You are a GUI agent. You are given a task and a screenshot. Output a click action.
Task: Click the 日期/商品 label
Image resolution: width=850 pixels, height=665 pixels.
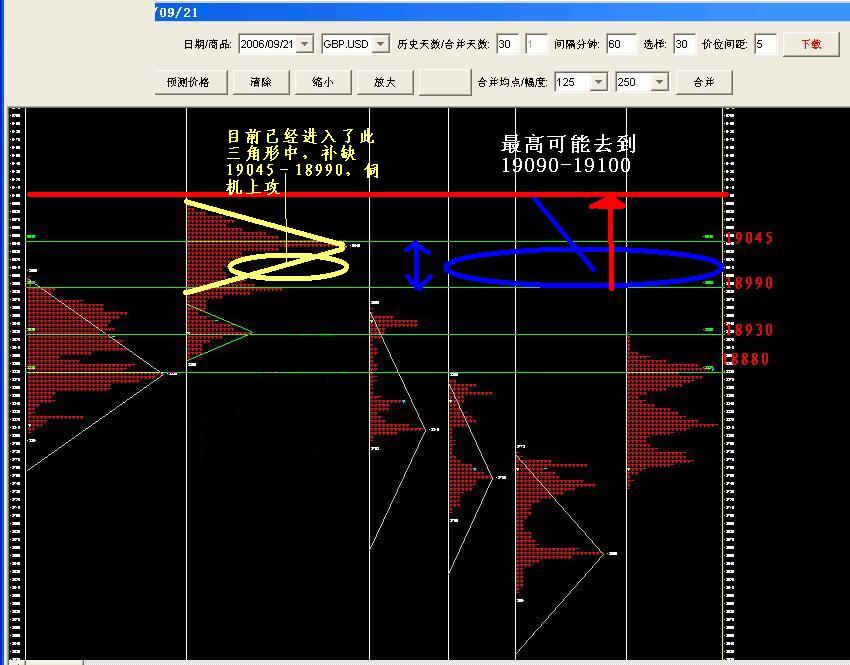pos(208,44)
